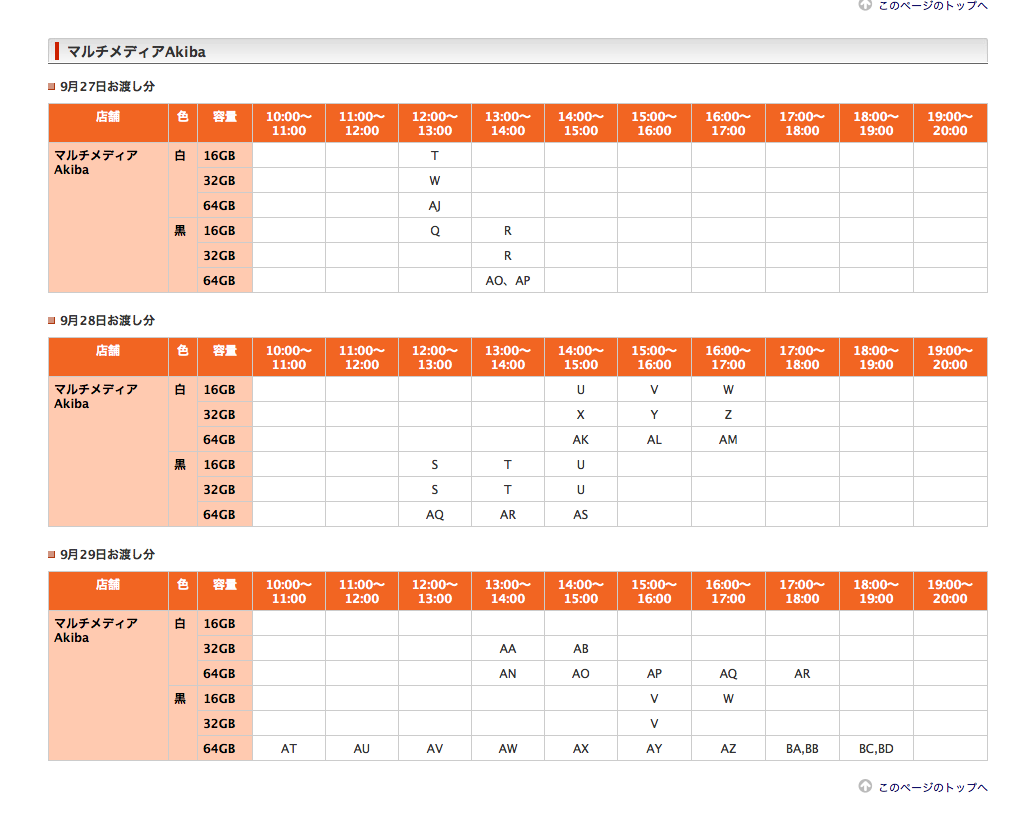1012x815 pixels.
Task: Select the 9月29日お渡し分 subheading
Action: coord(107,554)
